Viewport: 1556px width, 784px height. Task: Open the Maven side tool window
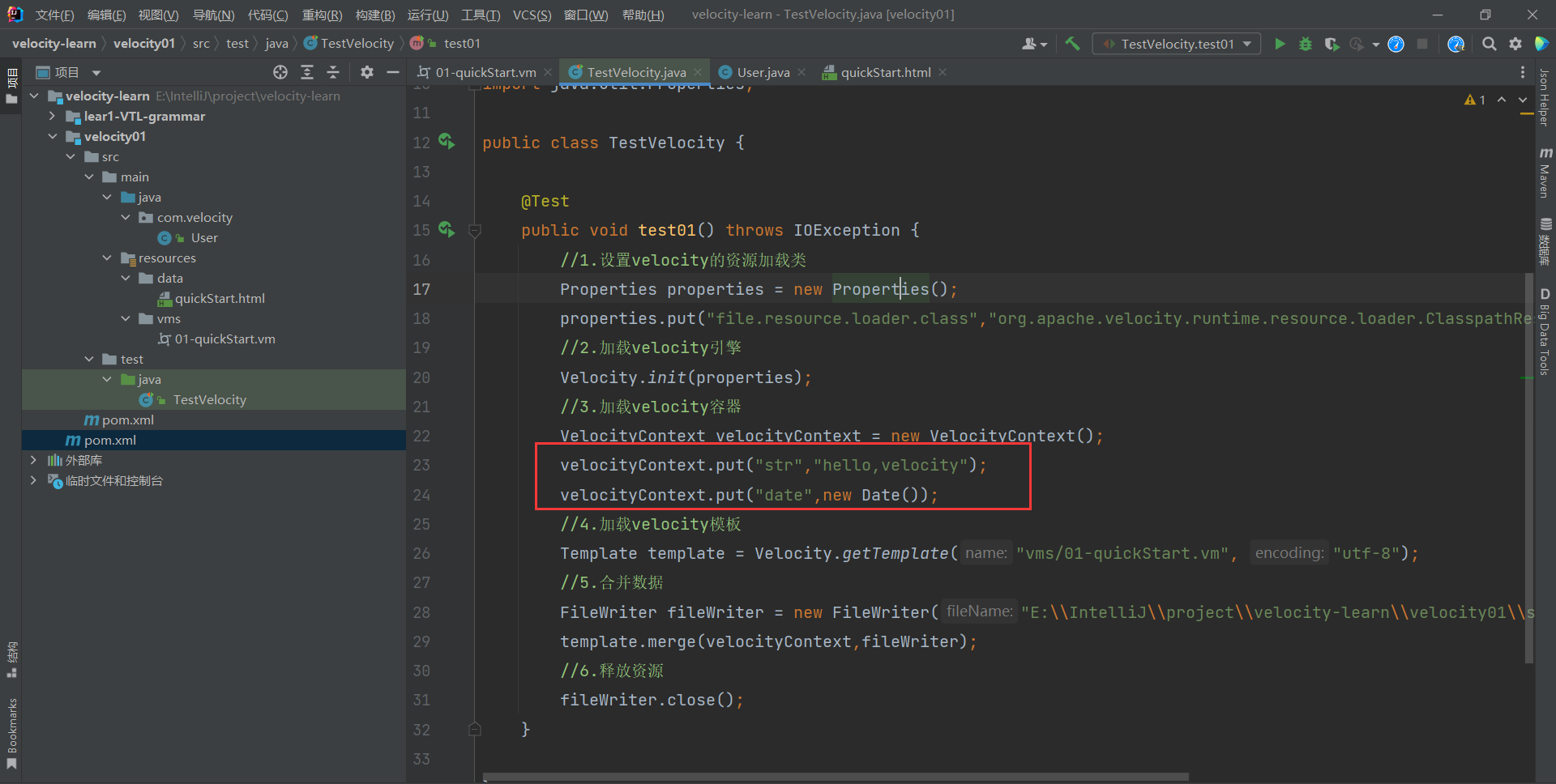(x=1545, y=173)
